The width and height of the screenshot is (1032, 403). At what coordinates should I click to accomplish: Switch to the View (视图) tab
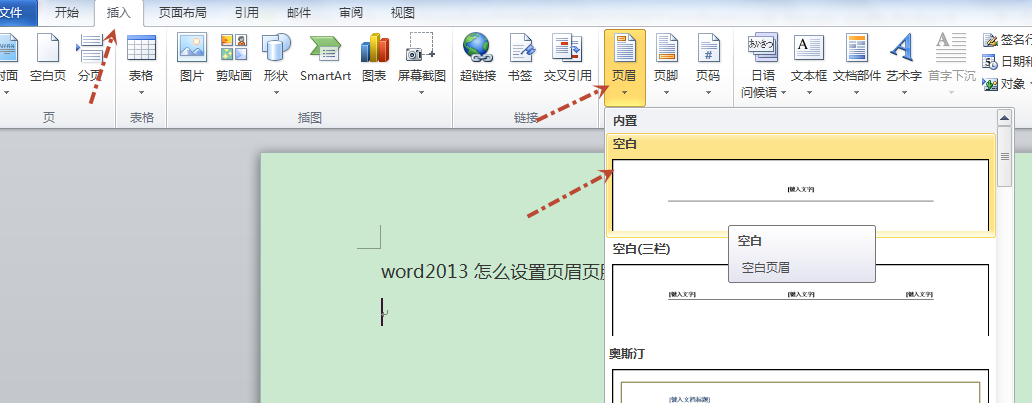(402, 13)
